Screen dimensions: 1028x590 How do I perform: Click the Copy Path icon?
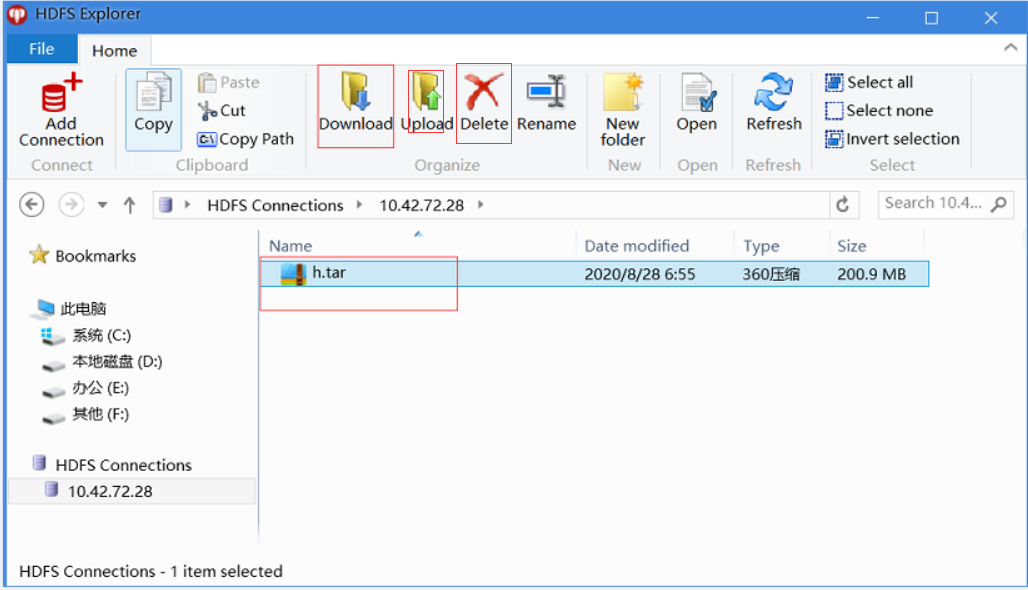tap(246, 140)
